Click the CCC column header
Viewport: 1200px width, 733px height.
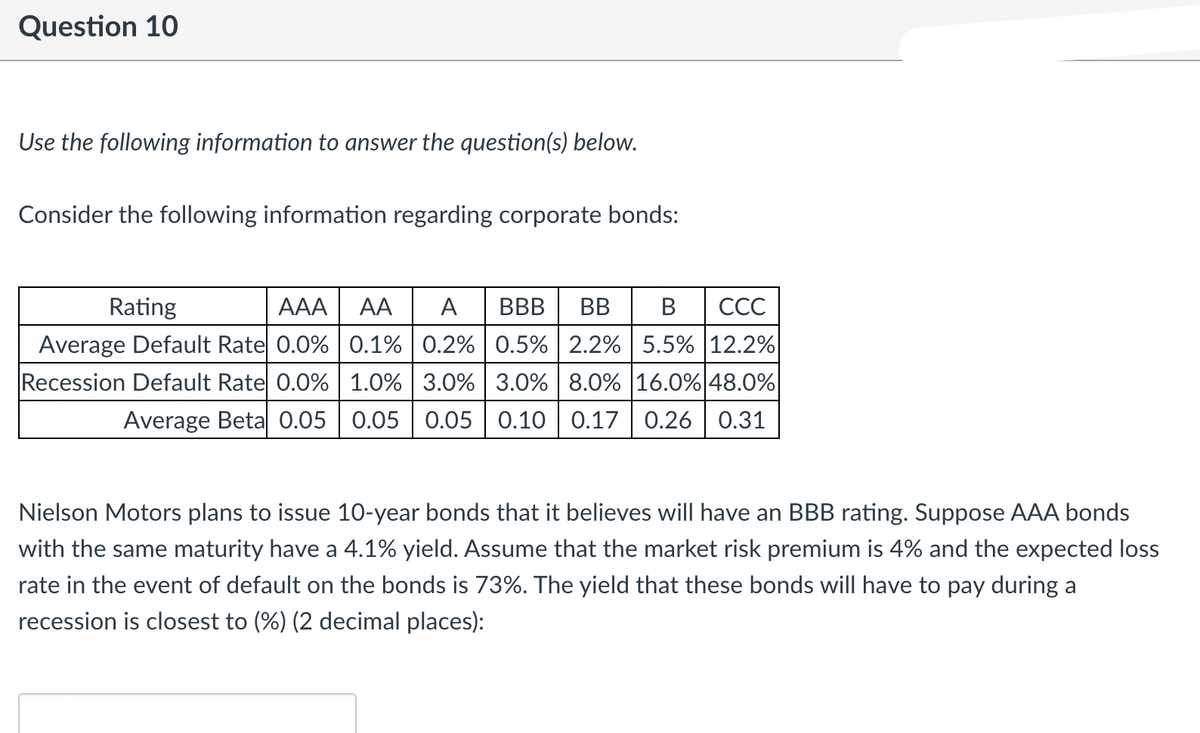pos(744,306)
